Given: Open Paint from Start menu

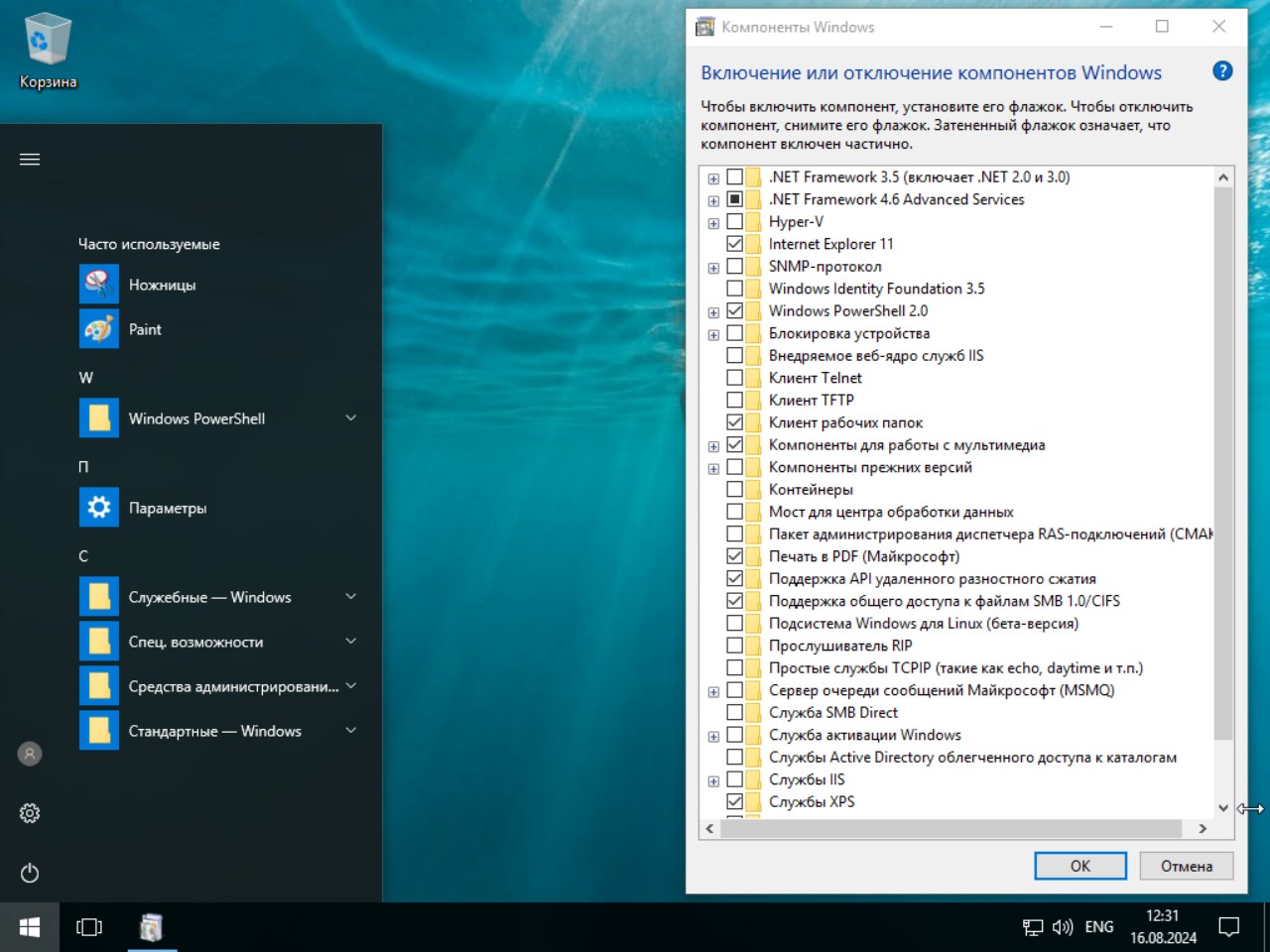Looking at the screenshot, I should pyautogui.click(x=144, y=329).
